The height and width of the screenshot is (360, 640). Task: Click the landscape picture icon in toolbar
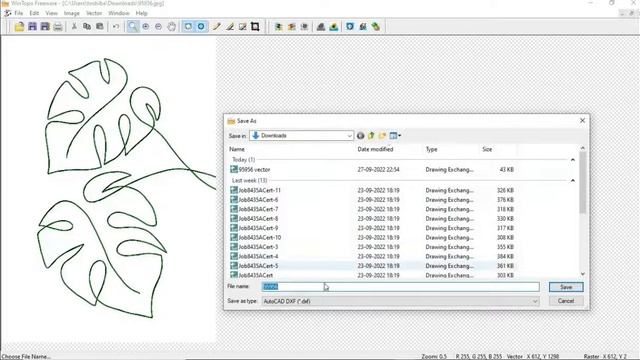[x=333, y=27]
